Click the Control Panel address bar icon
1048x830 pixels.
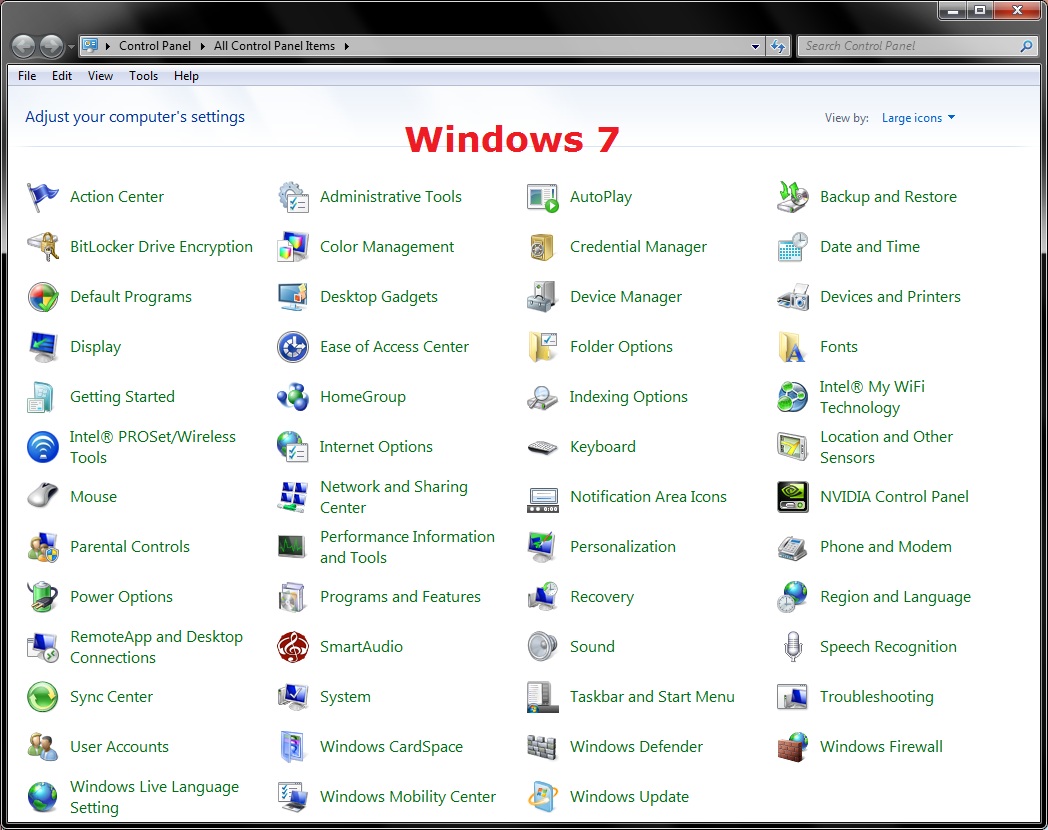tap(90, 45)
